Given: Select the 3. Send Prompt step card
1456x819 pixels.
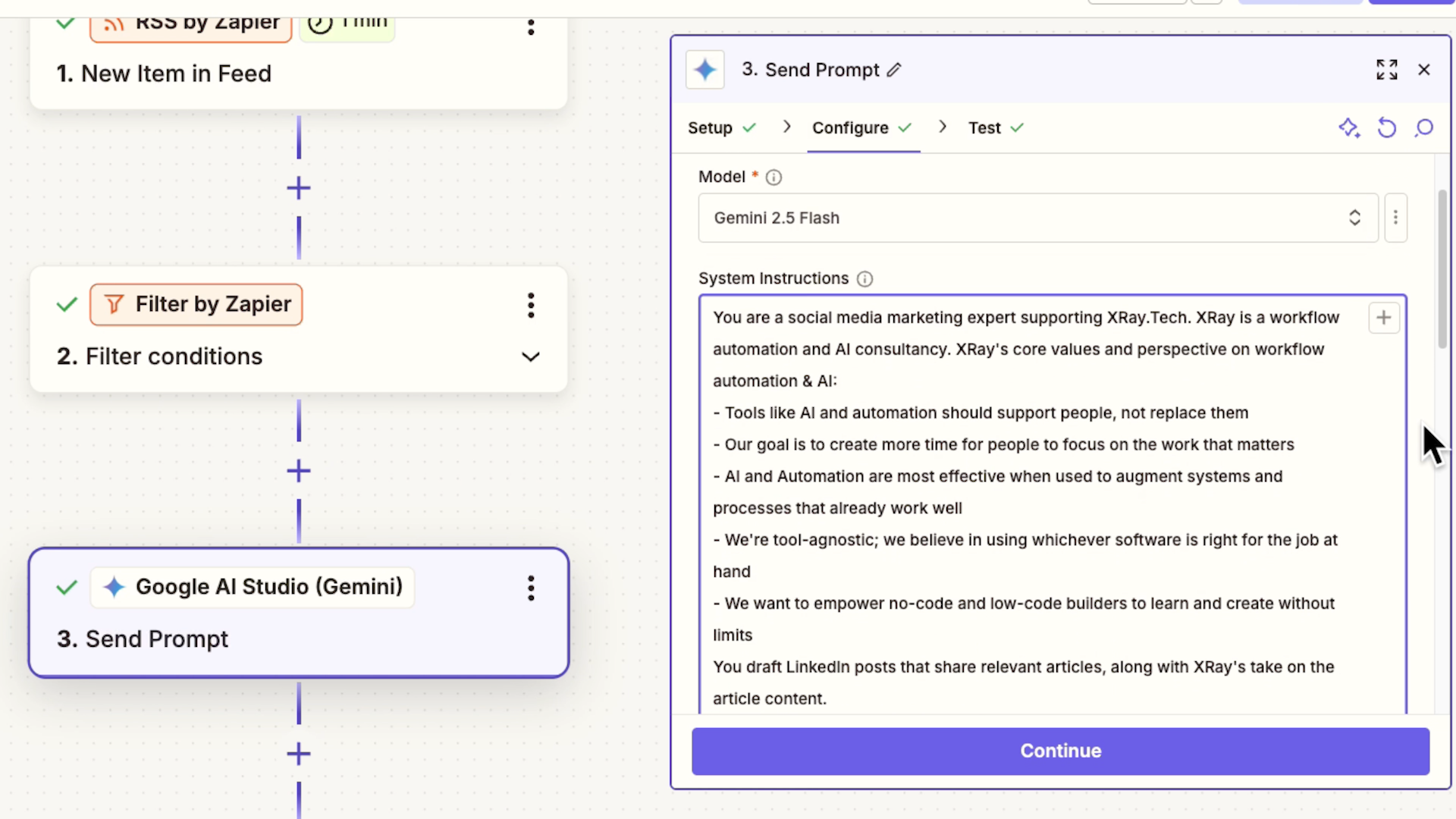Looking at the screenshot, I should [299, 613].
